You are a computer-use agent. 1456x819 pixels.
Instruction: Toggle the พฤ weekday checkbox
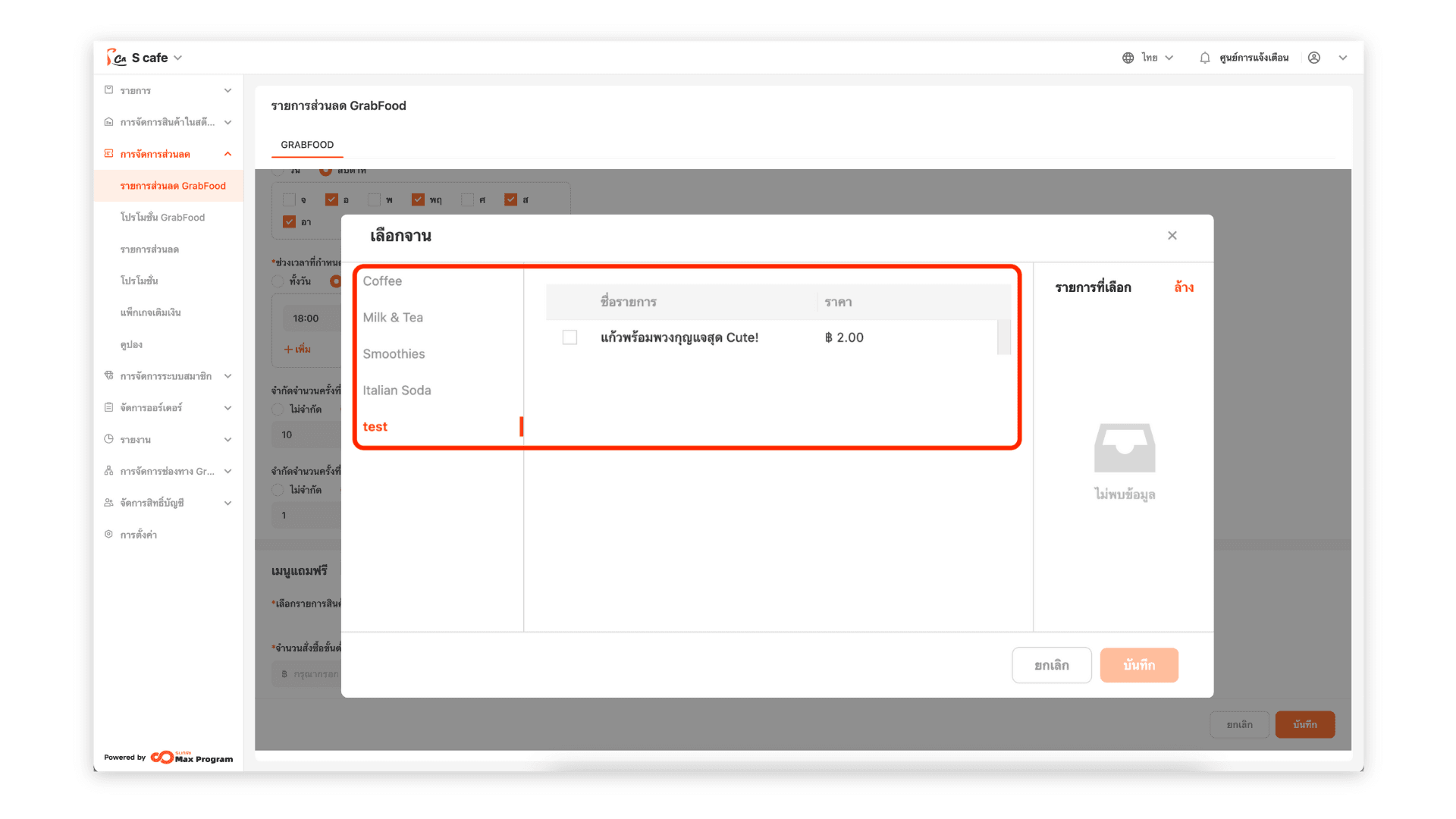(x=418, y=199)
